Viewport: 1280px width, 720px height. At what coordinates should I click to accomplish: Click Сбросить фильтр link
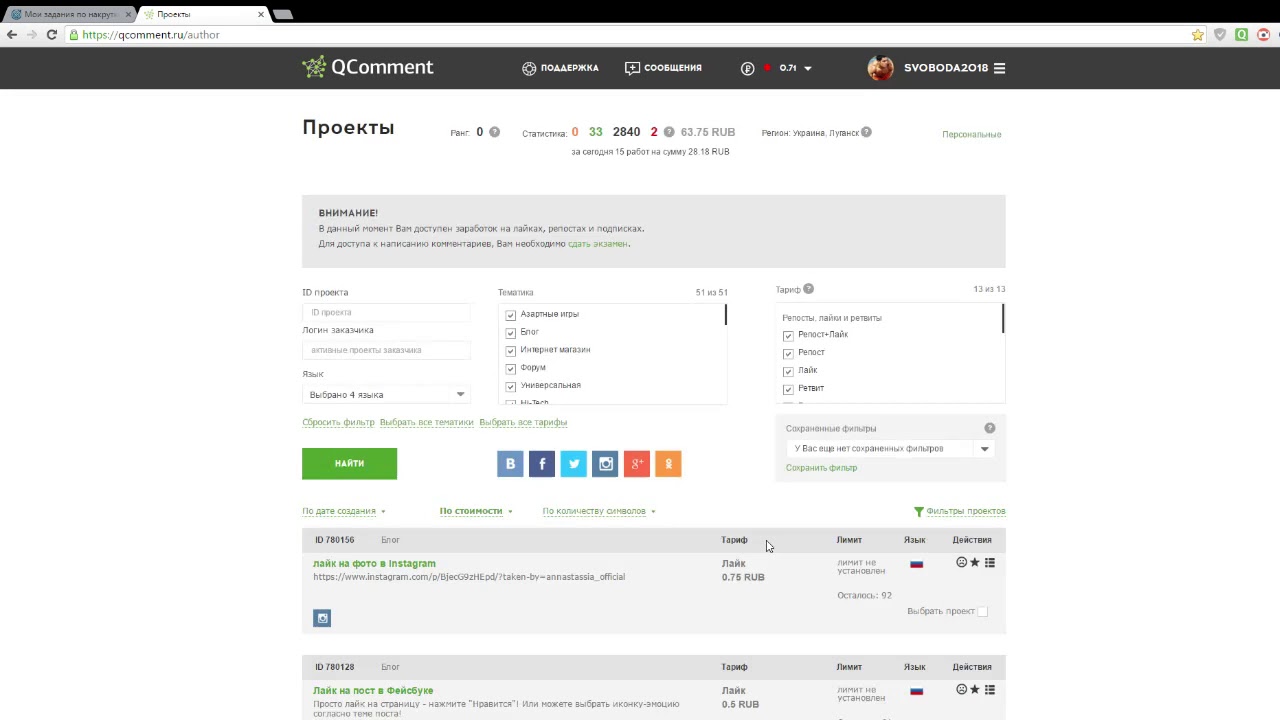pos(338,422)
